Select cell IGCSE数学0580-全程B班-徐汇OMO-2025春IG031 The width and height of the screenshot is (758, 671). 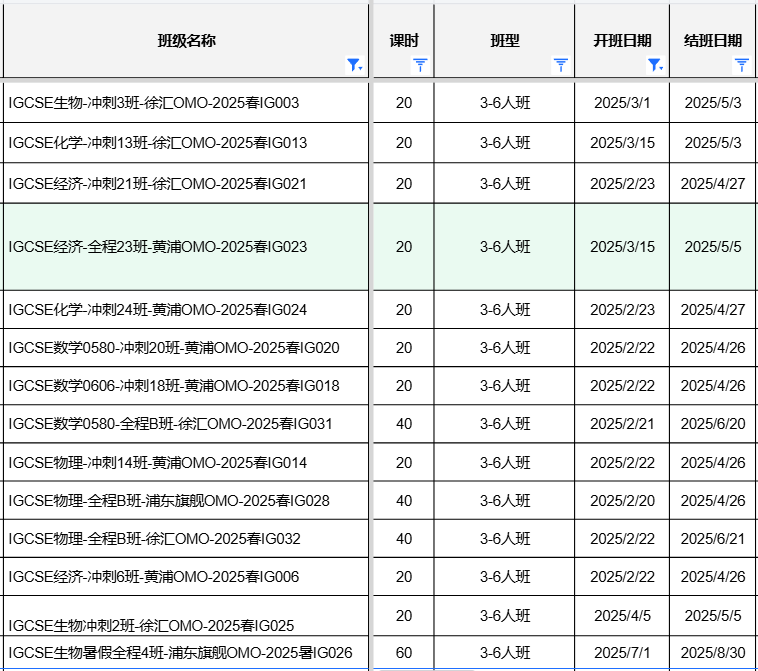coord(186,424)
